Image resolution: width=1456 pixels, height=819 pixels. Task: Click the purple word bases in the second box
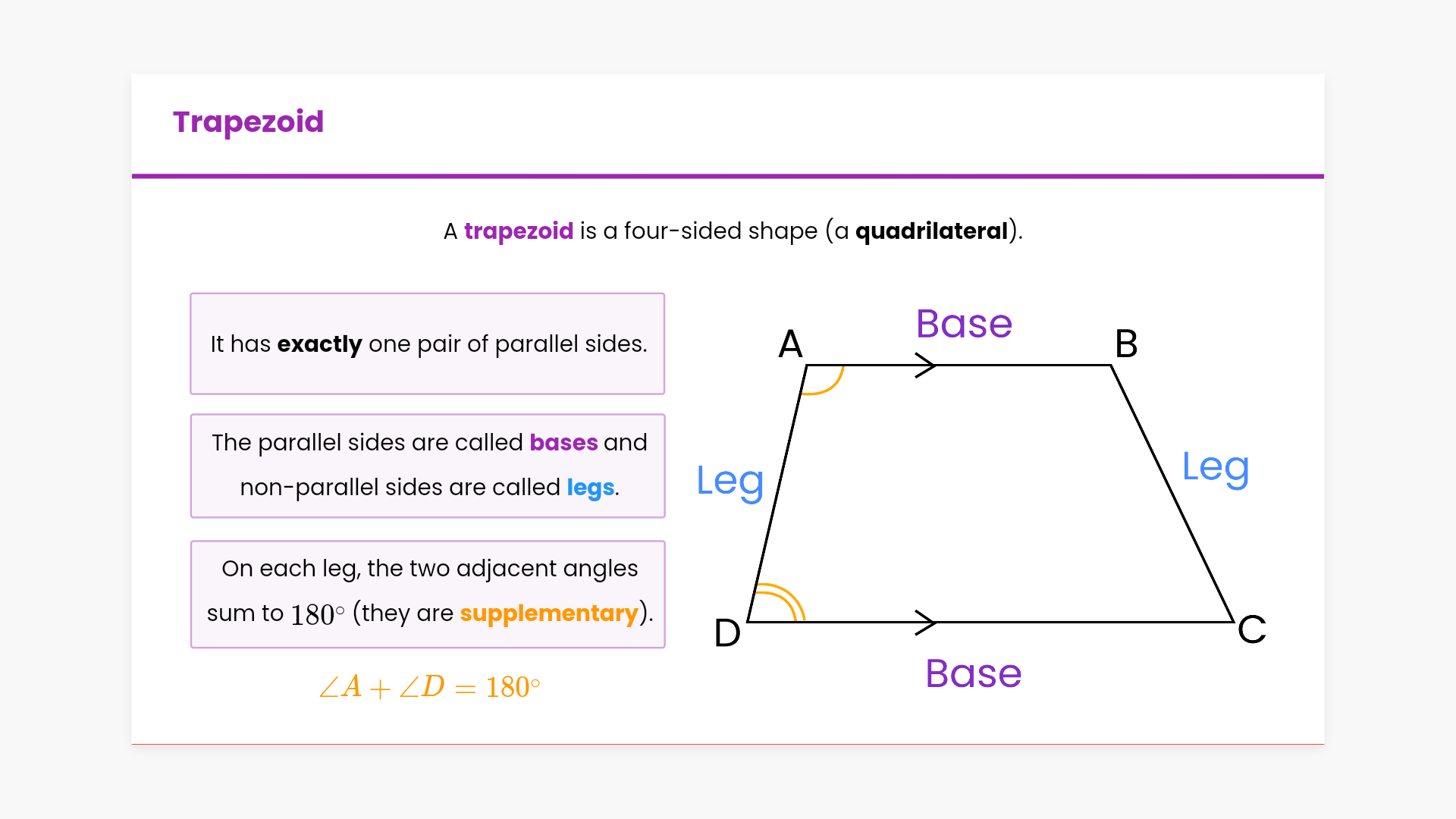[563, 442]
